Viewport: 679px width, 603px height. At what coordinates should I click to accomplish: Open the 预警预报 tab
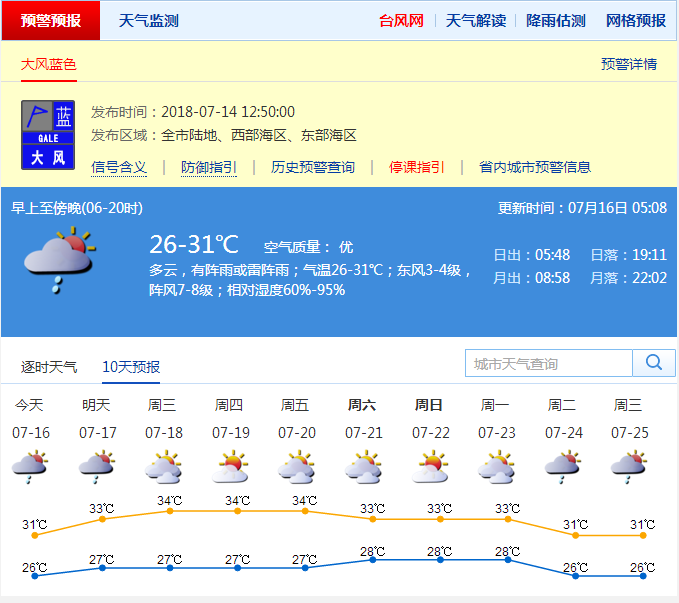click(x=51, y=21)
